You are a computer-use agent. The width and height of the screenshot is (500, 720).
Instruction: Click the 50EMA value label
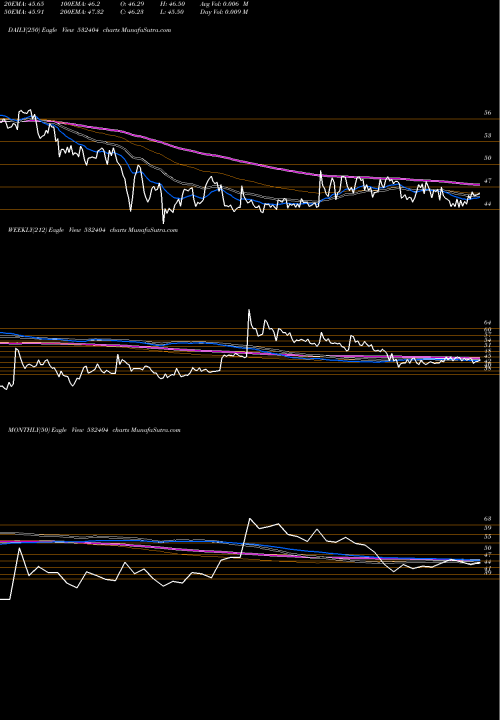coord(24,12)
